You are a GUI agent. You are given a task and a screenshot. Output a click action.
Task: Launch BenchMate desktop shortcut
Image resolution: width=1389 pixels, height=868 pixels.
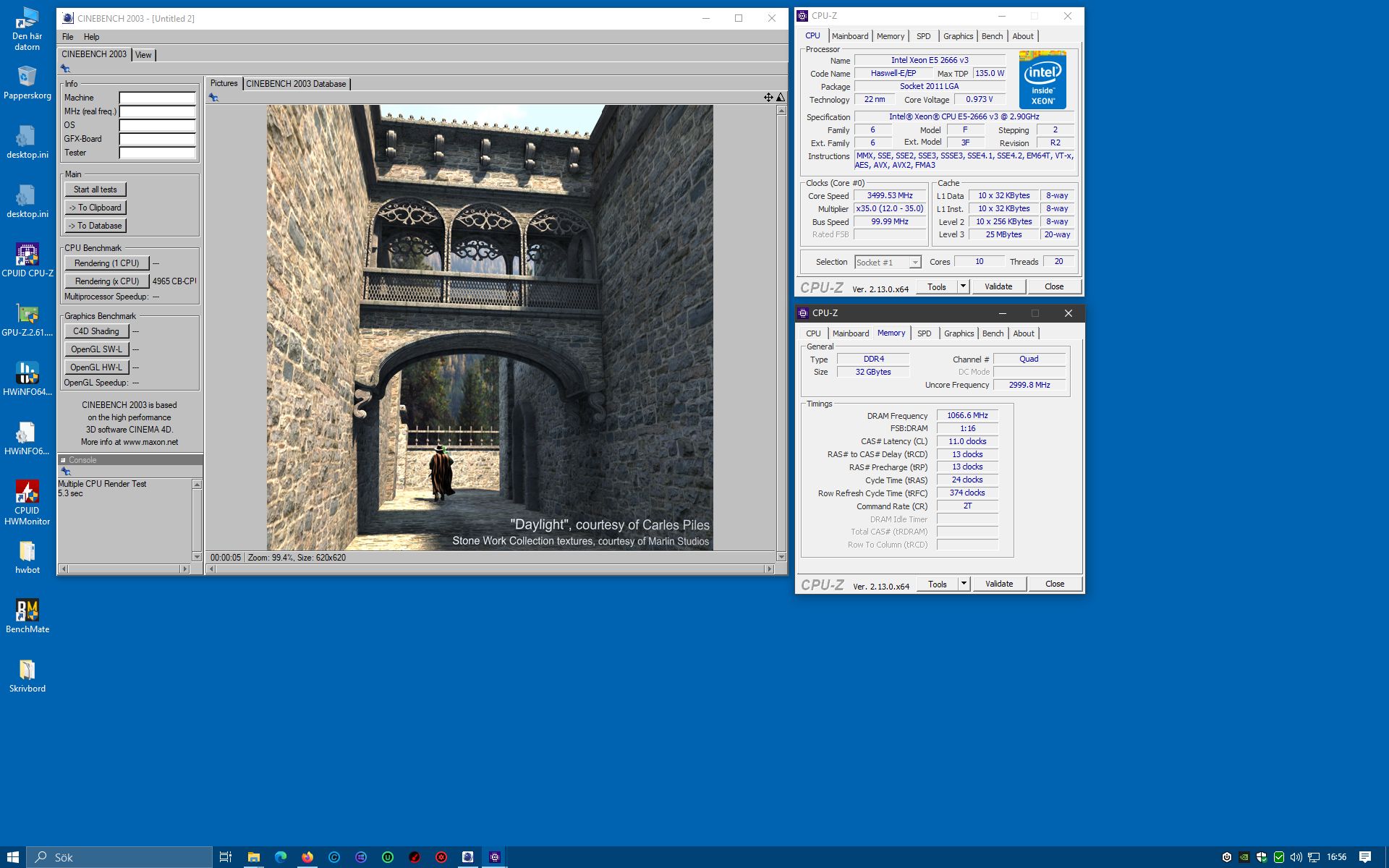27,616
